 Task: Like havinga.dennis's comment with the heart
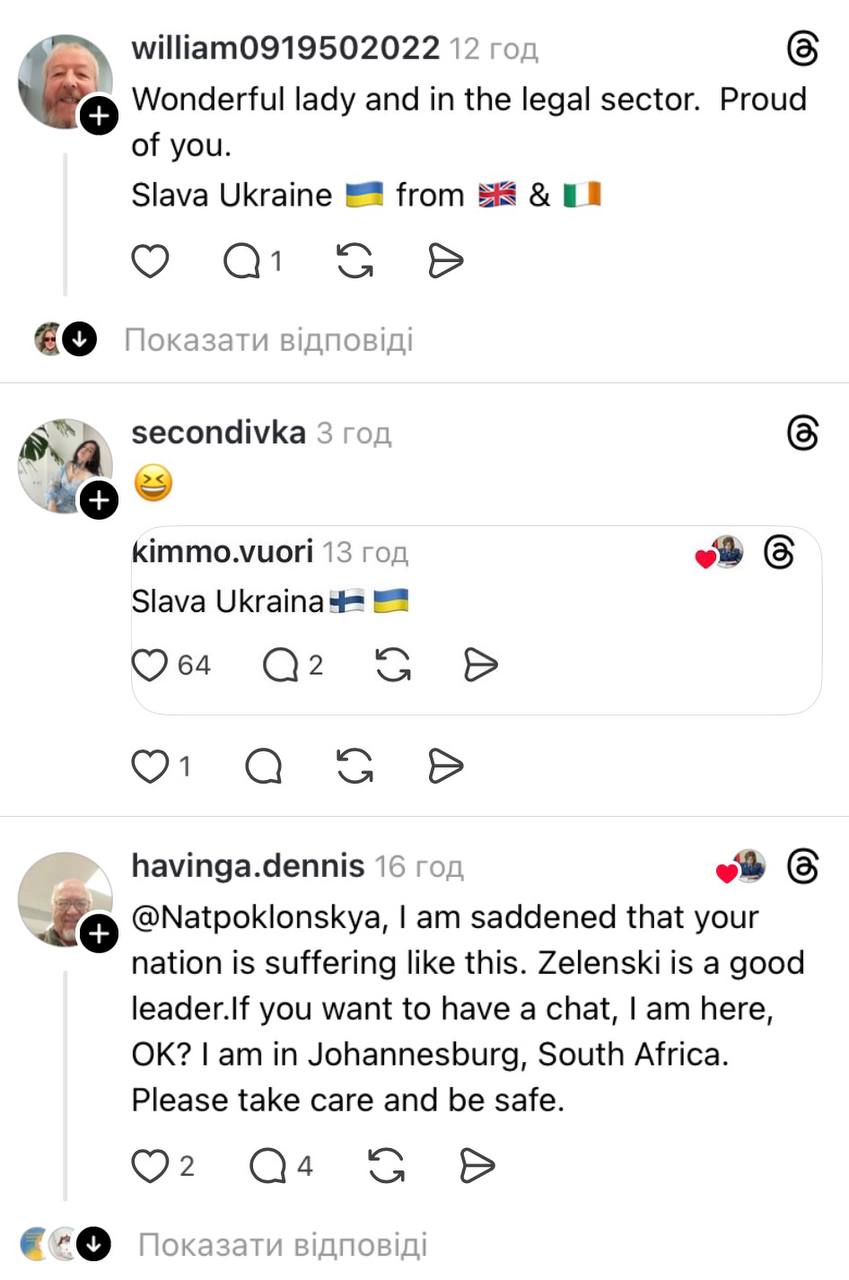150,1165
